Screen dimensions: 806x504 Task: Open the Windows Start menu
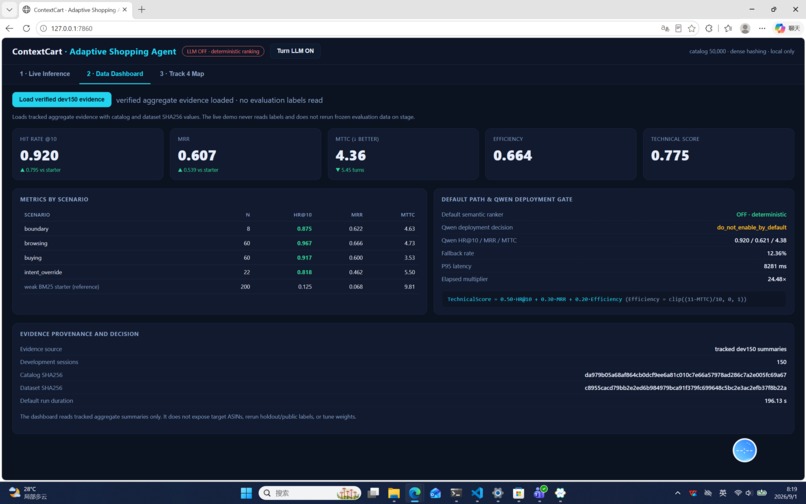tap(246, 493)
